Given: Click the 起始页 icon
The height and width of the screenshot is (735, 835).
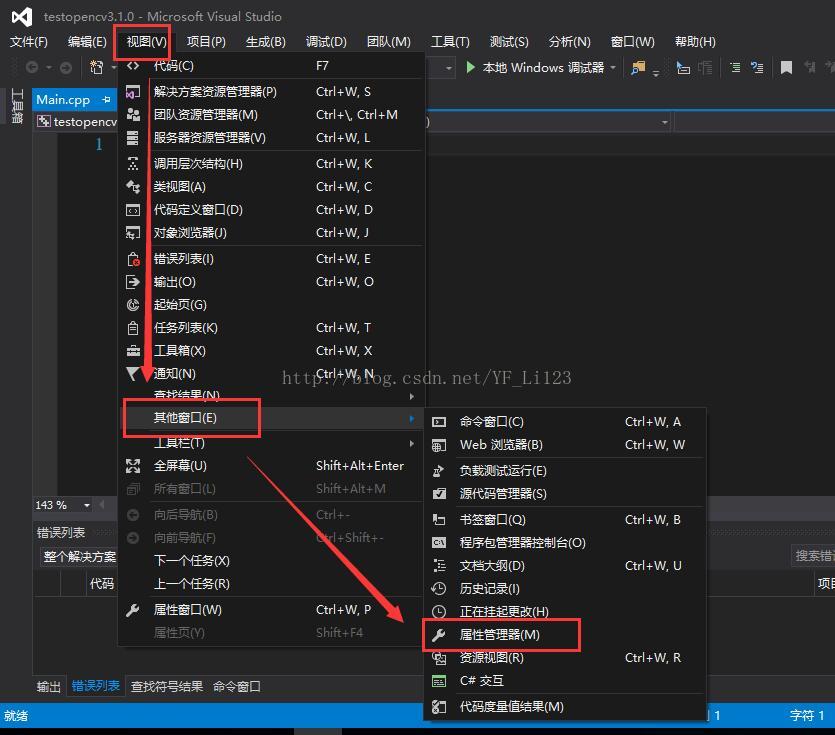Looking at the screenshot, I should pos(133,305).
